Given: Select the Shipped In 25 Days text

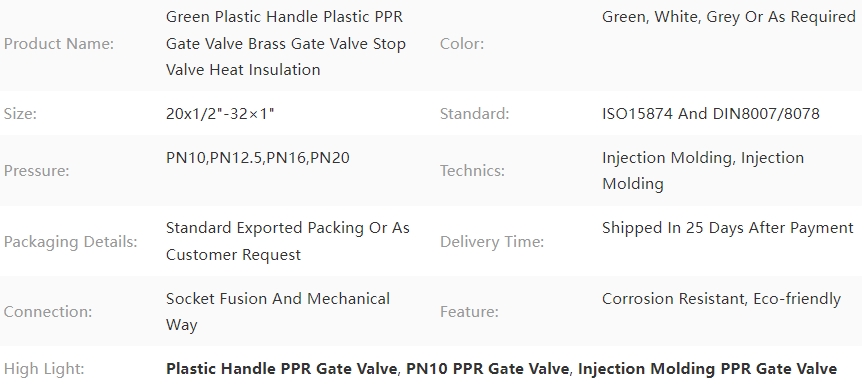Looking at the screenshot, I should [728, 228].
